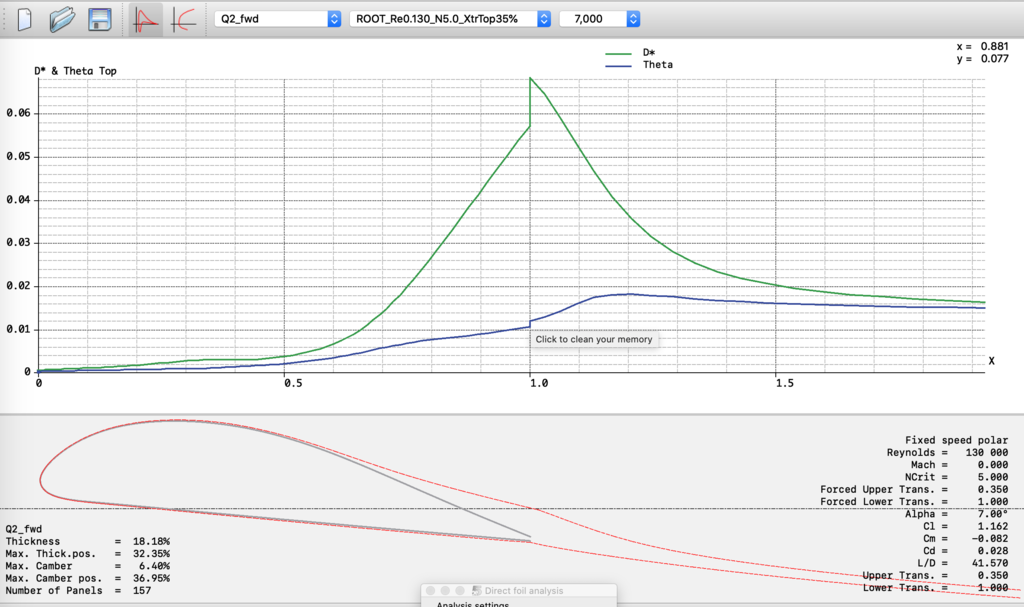Click the XFLR5 icon in Direct foil analysis title
Viewport: 1024px width, 607px height.
[476, 591]
